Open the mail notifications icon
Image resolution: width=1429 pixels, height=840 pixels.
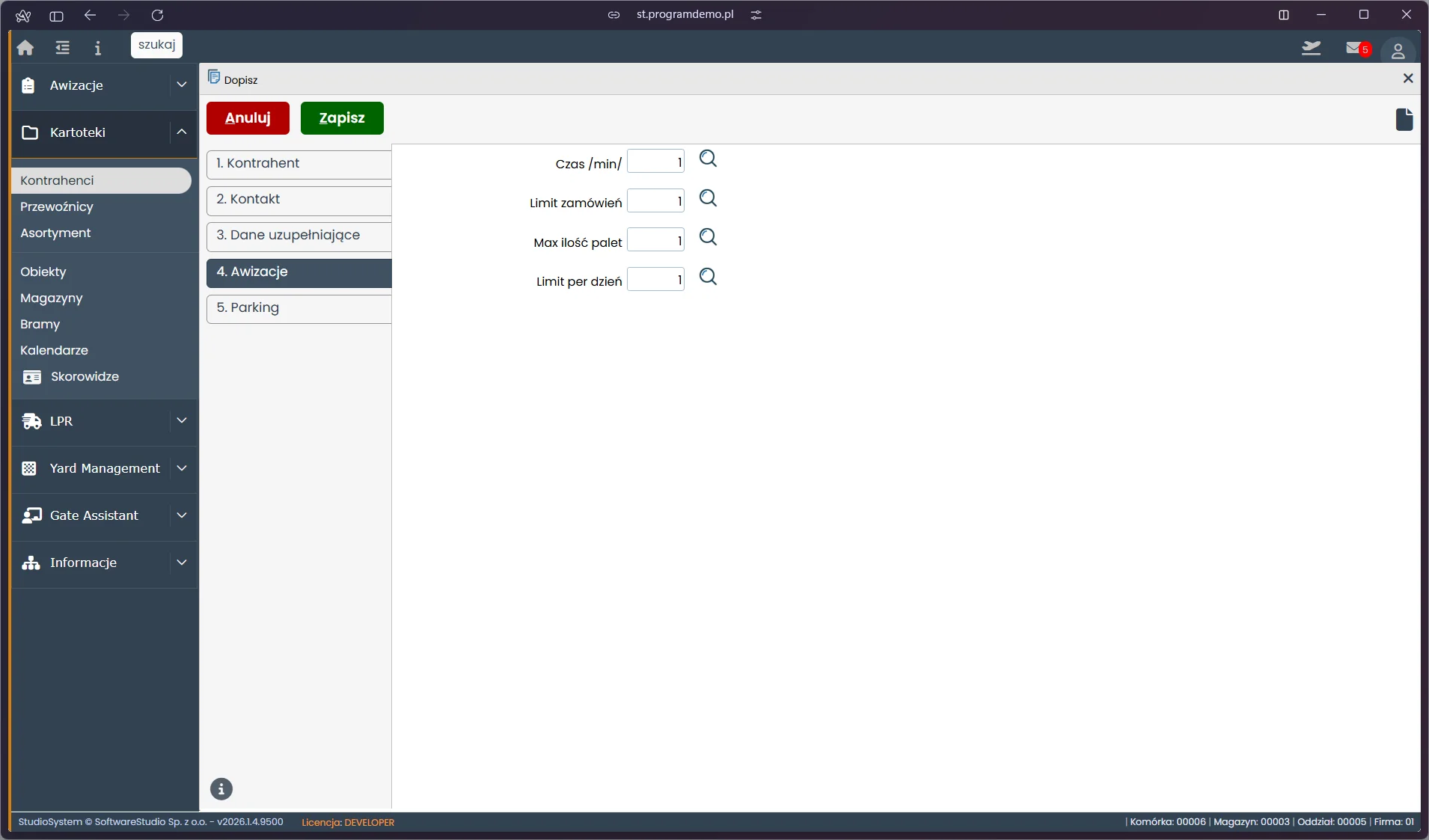(1356, 49)
